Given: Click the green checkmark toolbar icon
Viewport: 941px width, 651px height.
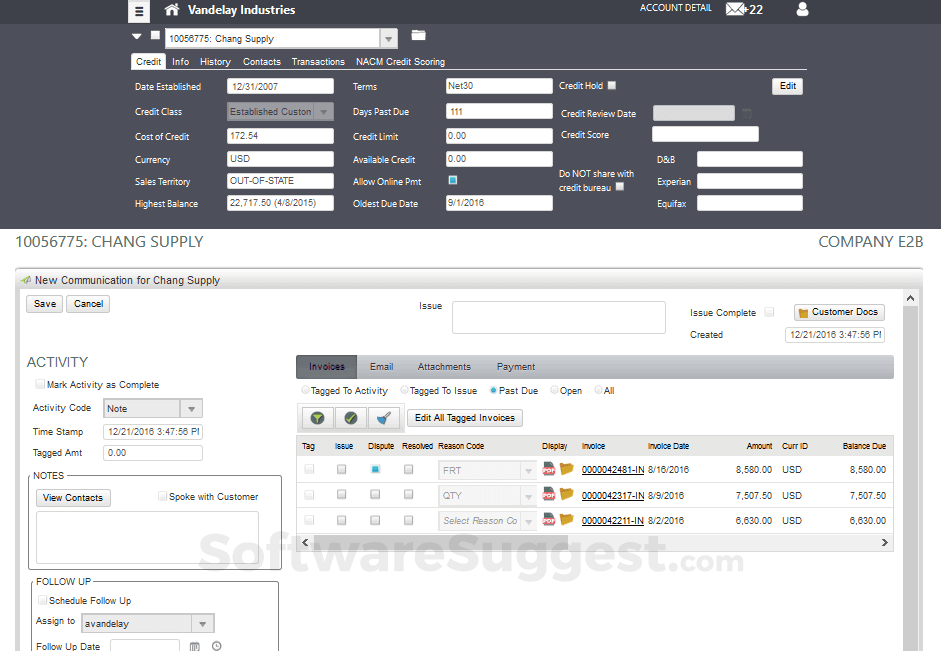Looking at the screenshot, I should pos(350,418).
